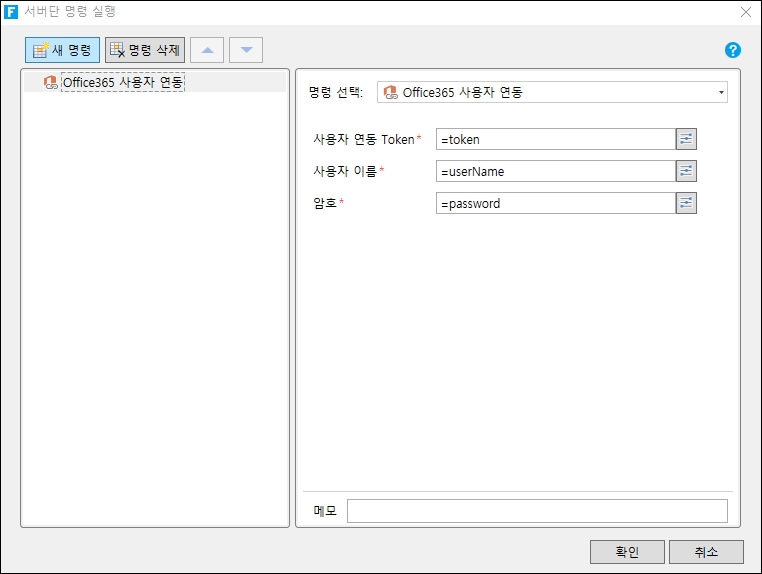Image resolution: width=762 pixels, height=574 pixels.
Task: Move the command up with the up arrow
Action: [207, 50]
